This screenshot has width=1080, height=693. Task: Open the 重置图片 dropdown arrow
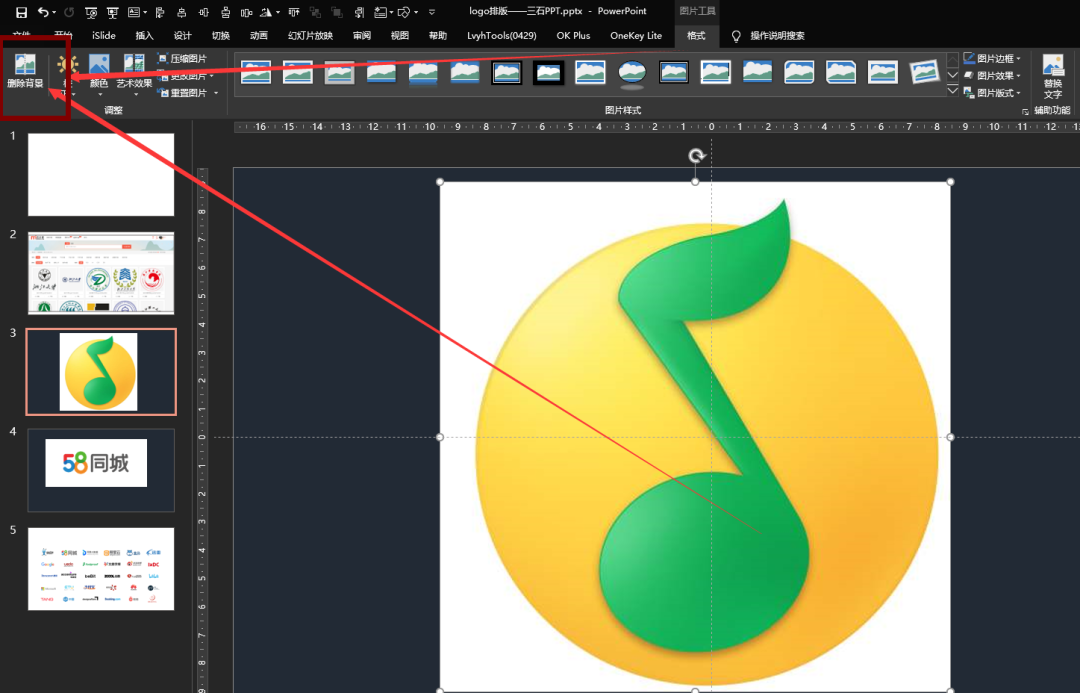pos(216,92)
